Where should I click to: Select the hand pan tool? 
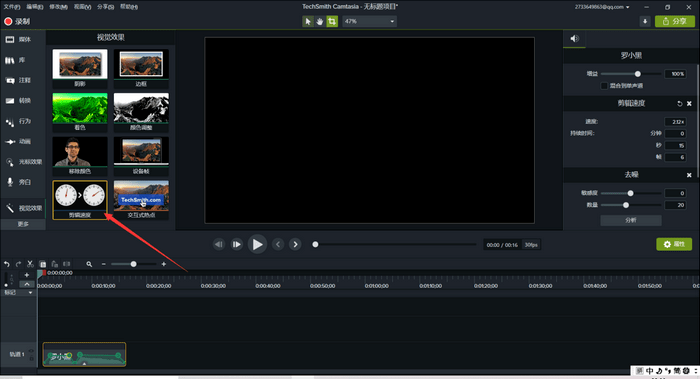(x=320, y=21)
